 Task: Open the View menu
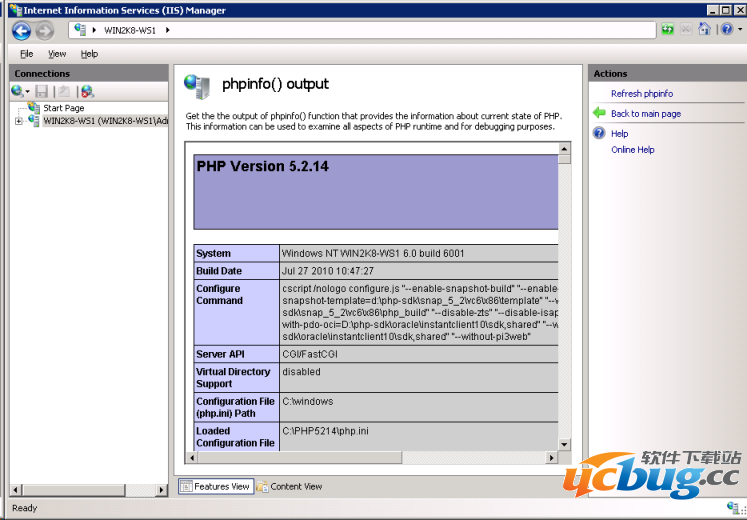tap(57, 54)
